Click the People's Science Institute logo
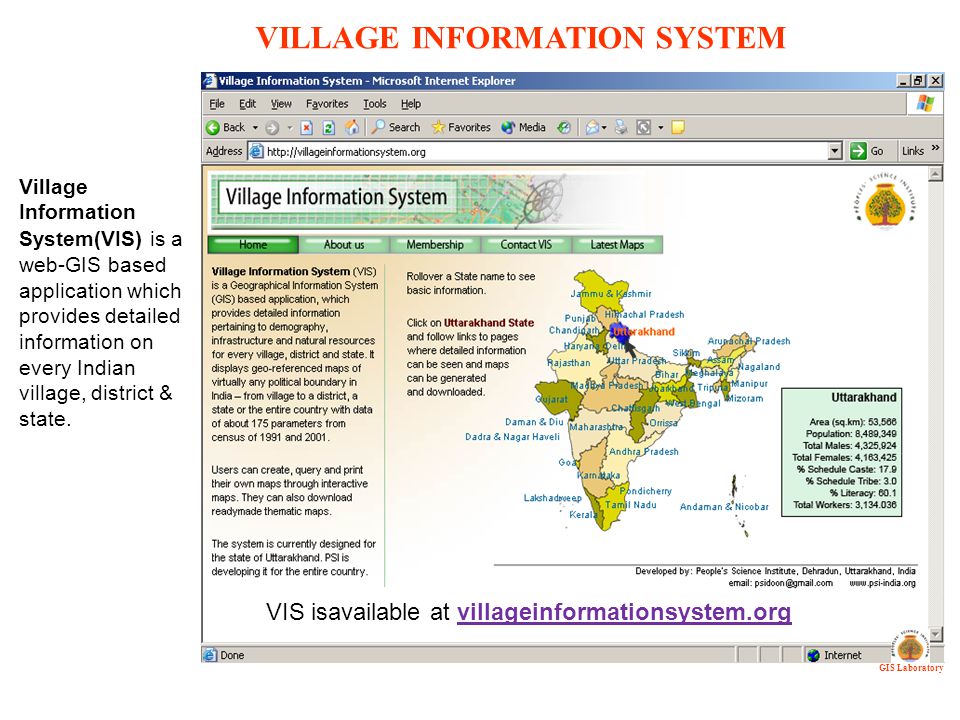The width and height of the screenshot is (960, 720). tap(883, 201)
